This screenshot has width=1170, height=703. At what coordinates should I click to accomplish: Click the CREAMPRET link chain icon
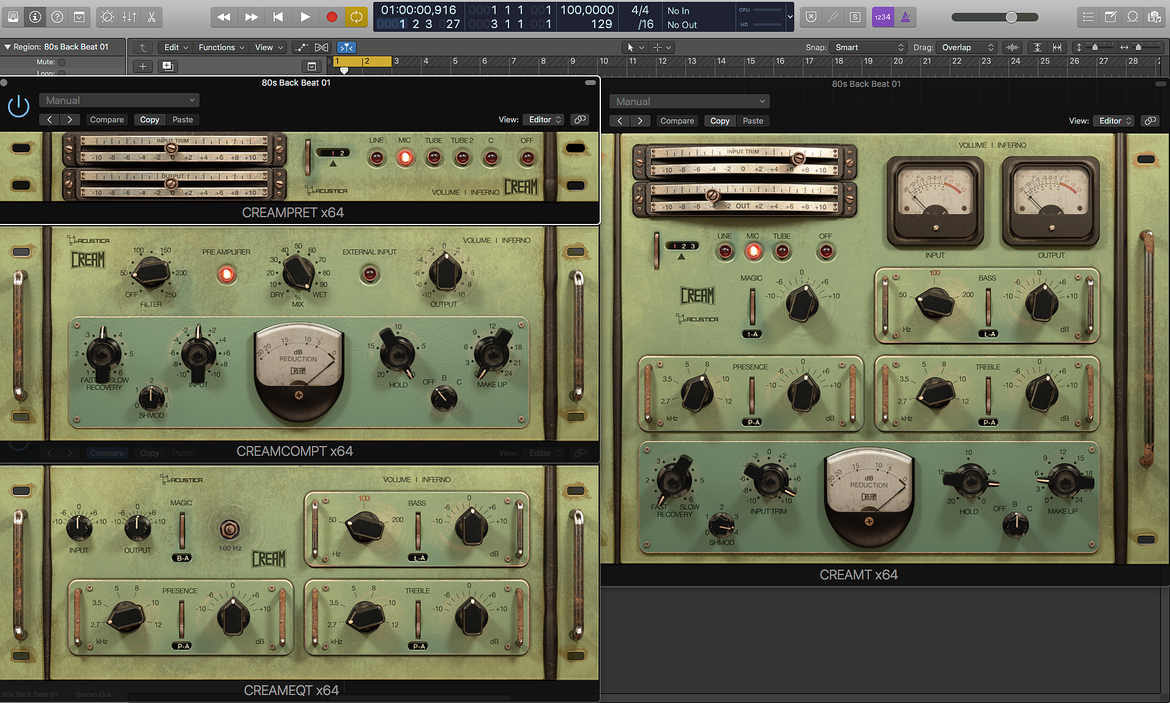[x=580, y=119]
